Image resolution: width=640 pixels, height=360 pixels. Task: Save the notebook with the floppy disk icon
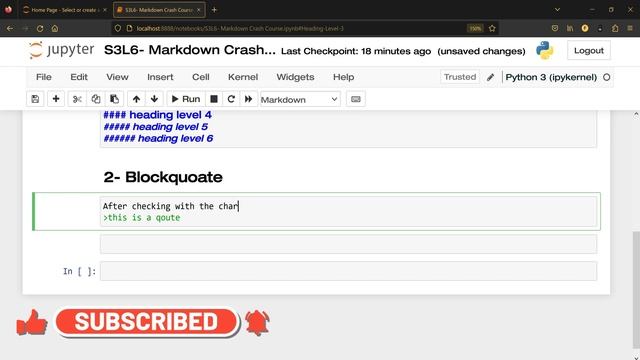[x=35, y=99]
